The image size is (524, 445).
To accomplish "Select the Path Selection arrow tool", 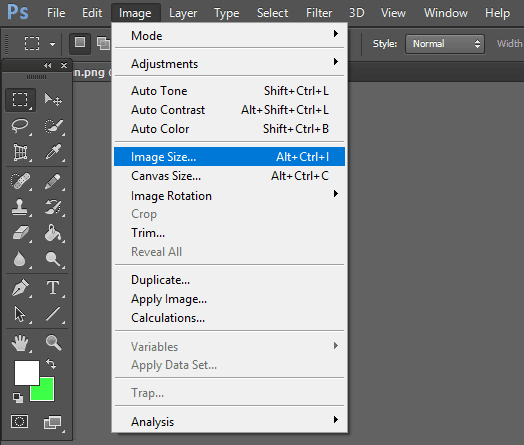I will pos(20,314).
